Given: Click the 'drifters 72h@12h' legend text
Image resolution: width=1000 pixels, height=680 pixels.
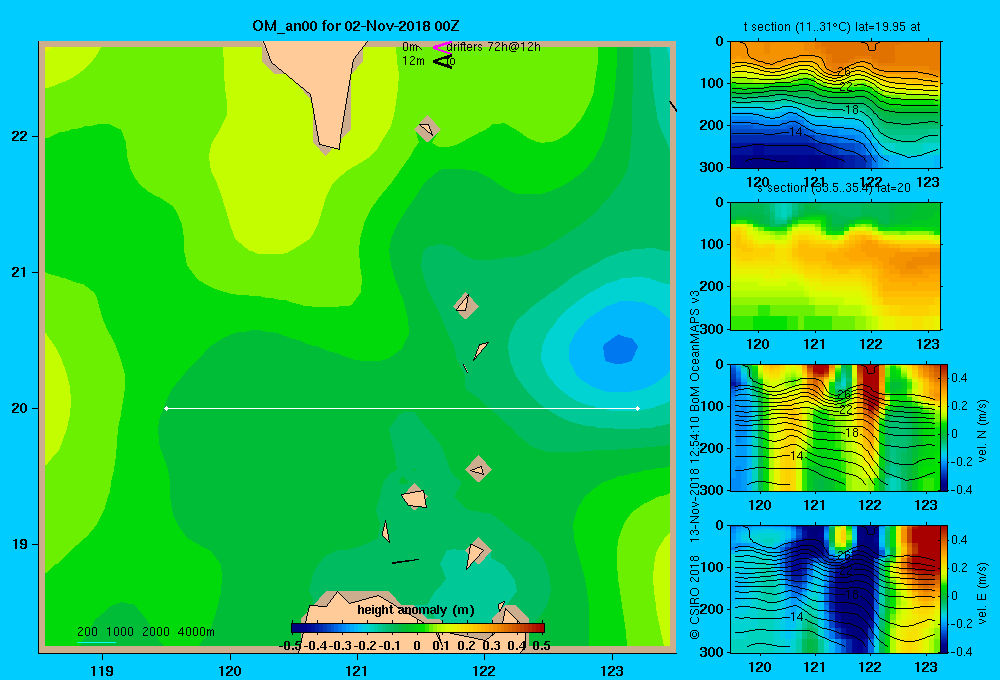Looking at the screenshot, I should (494, 47).
